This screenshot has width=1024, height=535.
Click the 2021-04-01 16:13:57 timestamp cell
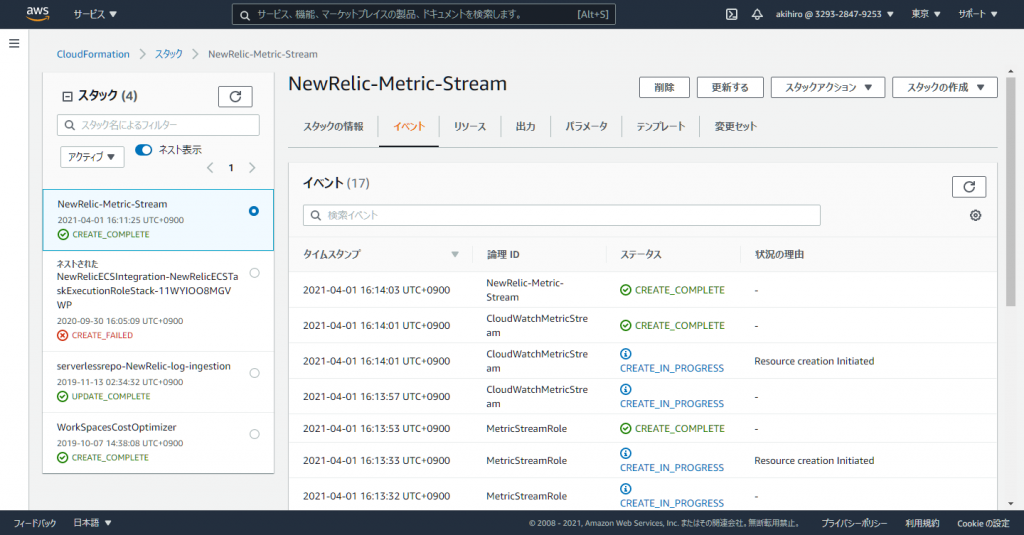coord(376,397)
